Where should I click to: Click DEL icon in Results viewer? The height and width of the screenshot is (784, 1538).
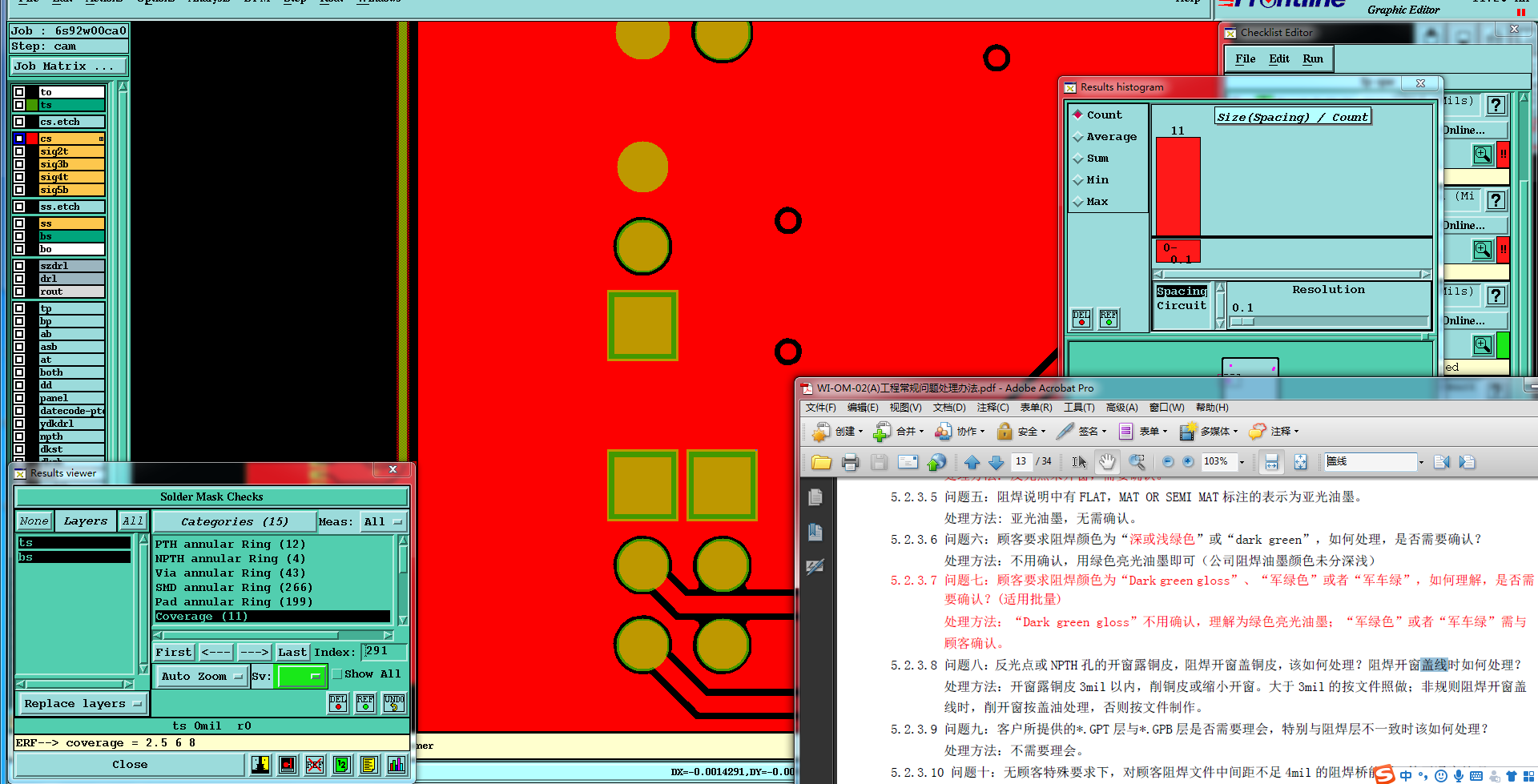(x=338, y=703)
